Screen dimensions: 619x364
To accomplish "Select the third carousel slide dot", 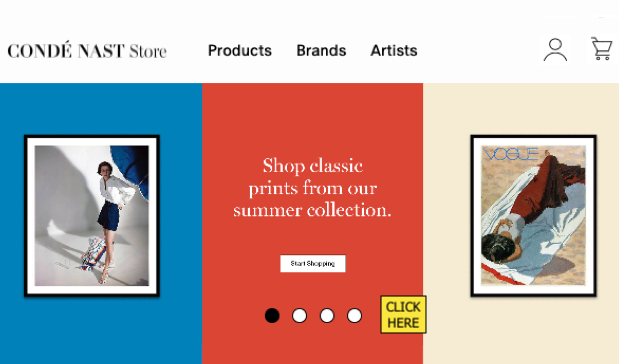I will point(327,315).
